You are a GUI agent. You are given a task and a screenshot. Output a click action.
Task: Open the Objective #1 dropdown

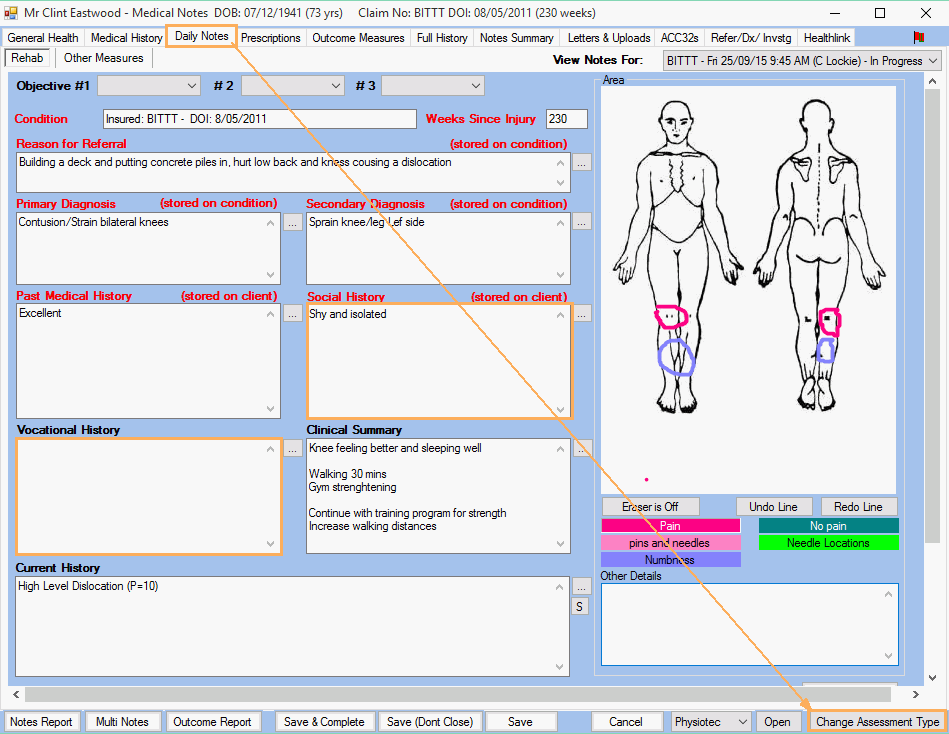[x=149, y=86]
